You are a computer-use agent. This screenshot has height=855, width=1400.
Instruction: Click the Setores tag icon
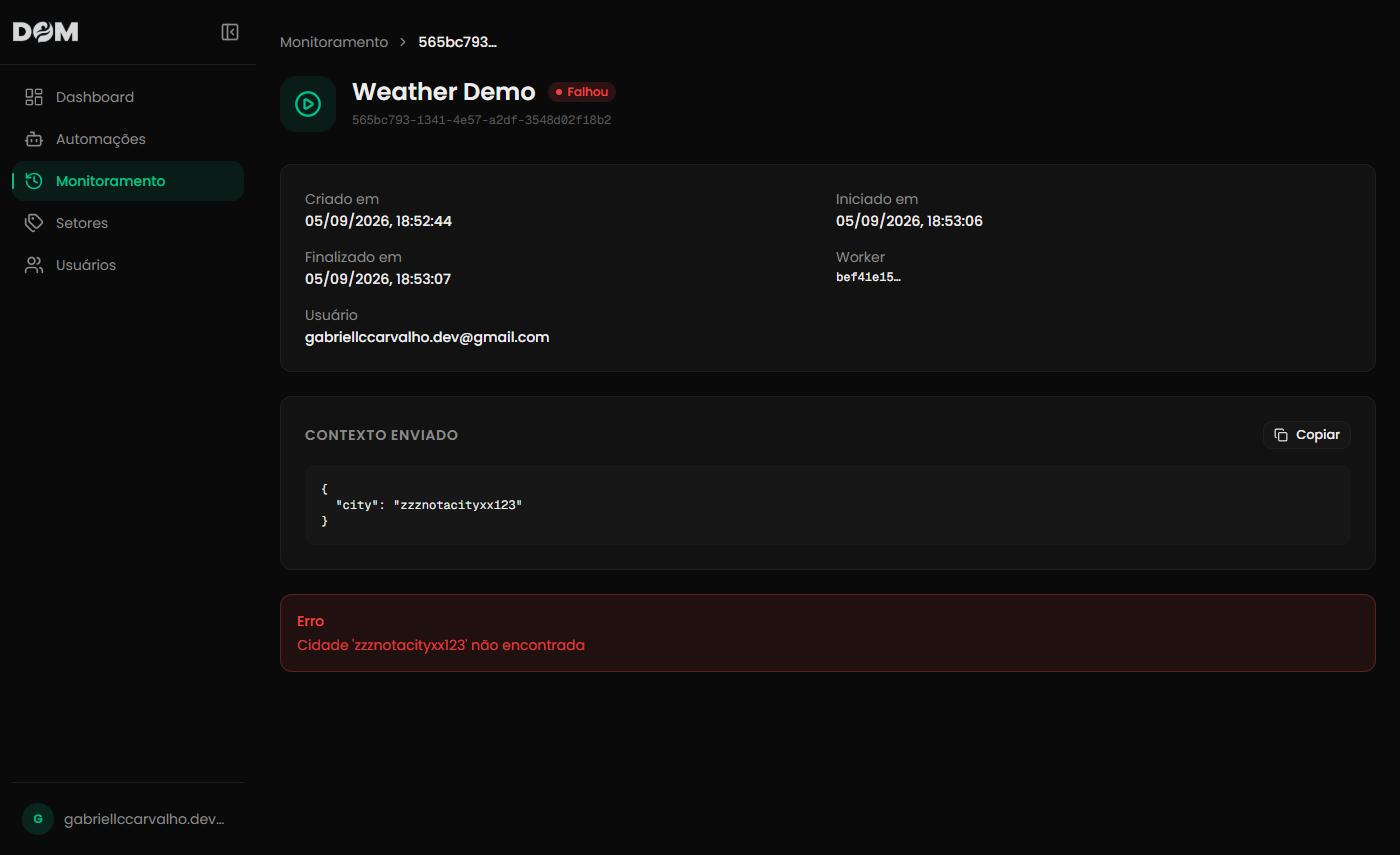click(x=34, y=223)
